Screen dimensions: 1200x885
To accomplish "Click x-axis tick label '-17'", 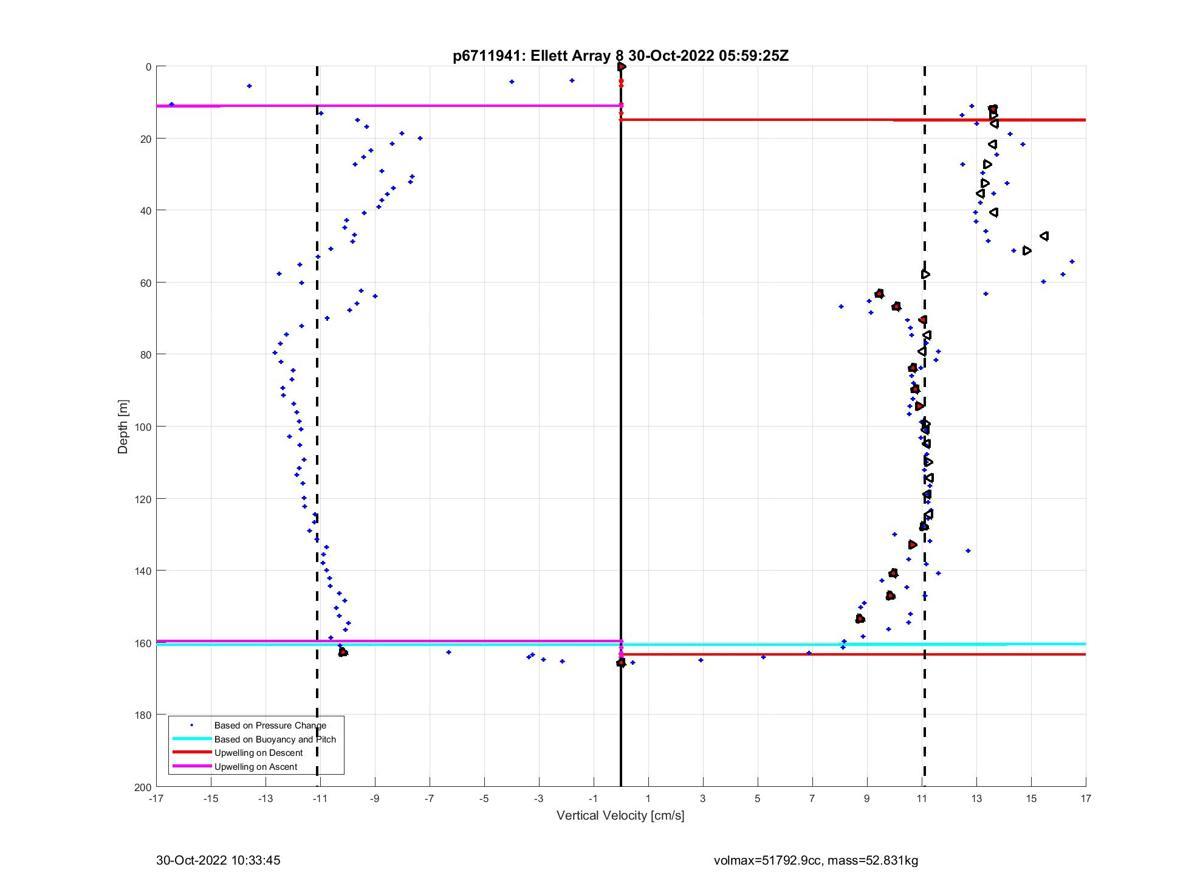I will [156, 798].
